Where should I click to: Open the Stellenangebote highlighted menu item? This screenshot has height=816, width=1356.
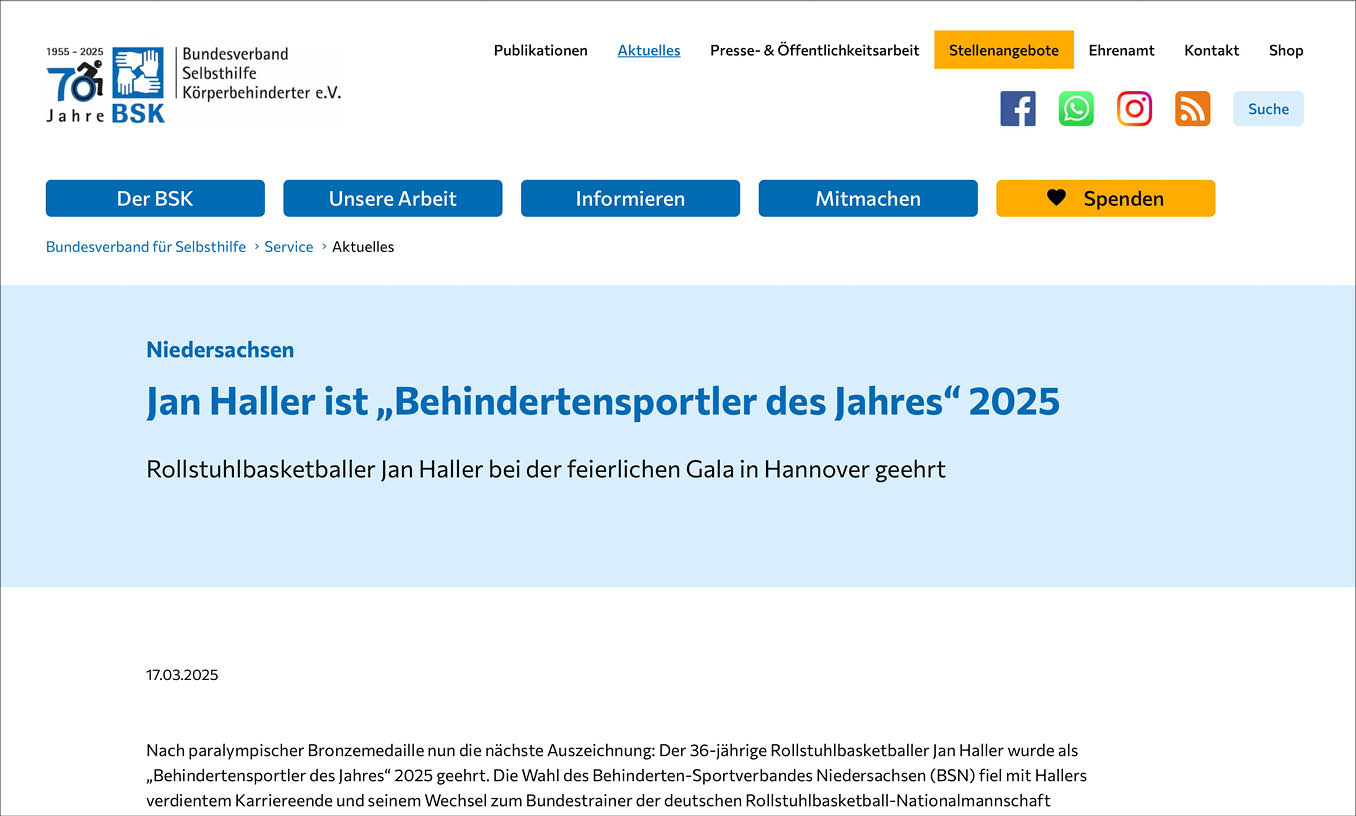(x=1003, y=49)
